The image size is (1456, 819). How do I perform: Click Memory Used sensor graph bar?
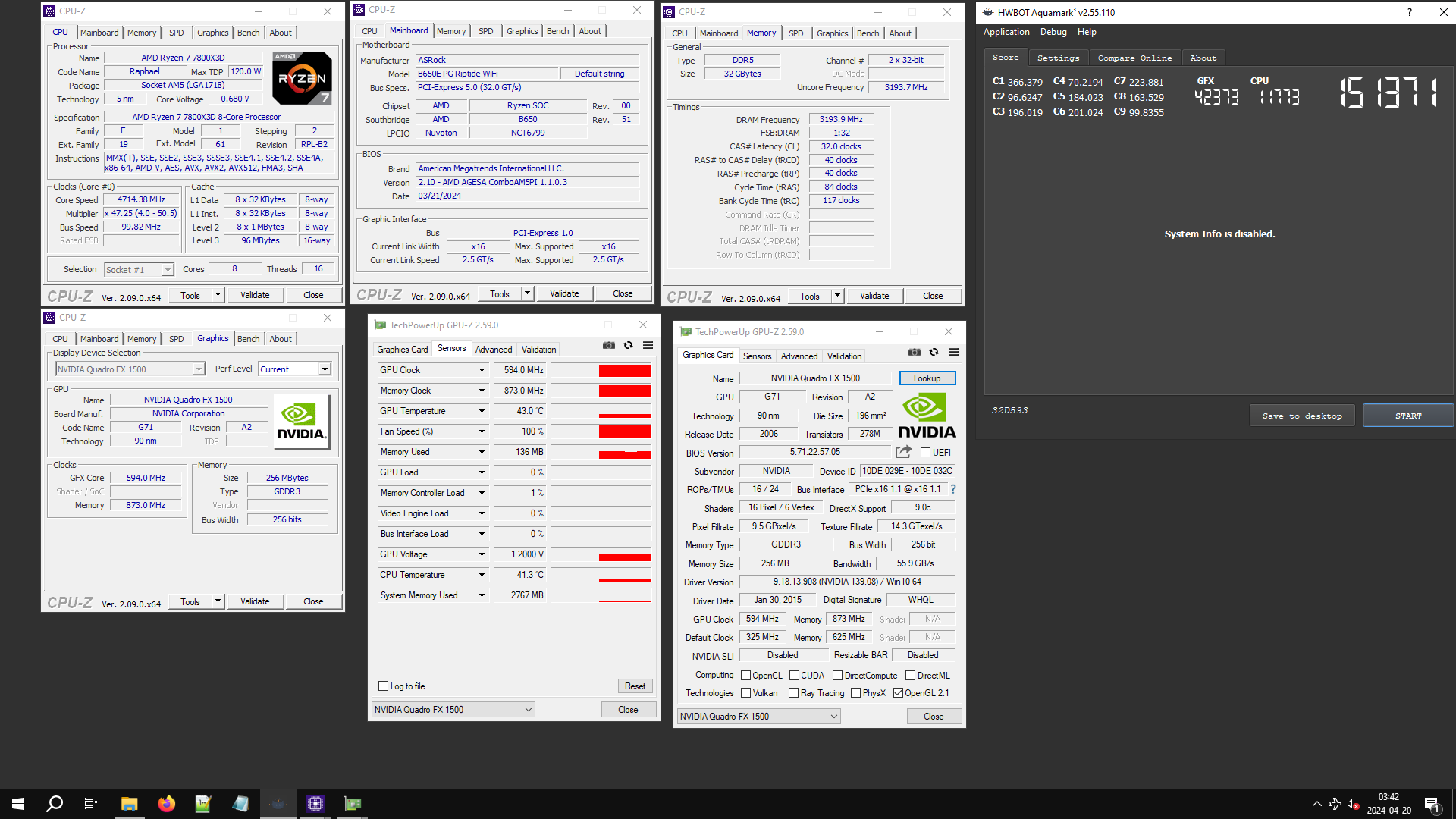click(x=601, y=452)
